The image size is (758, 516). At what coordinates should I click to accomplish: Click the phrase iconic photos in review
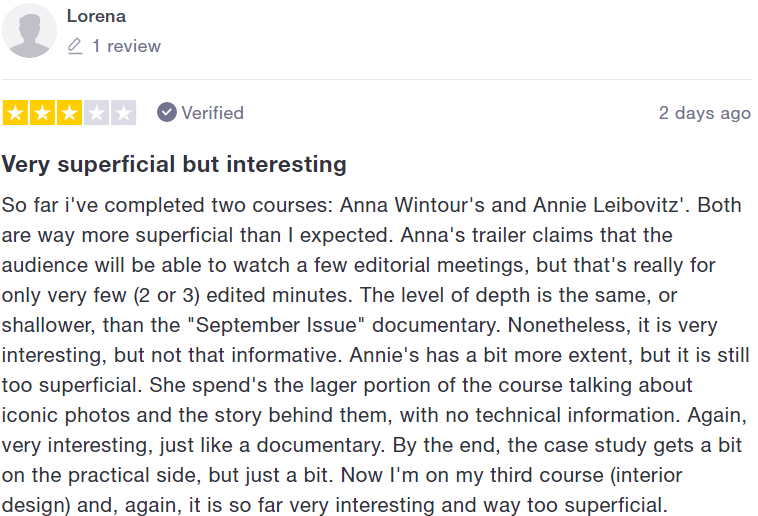pyautogui.click(x=66, y=415)
